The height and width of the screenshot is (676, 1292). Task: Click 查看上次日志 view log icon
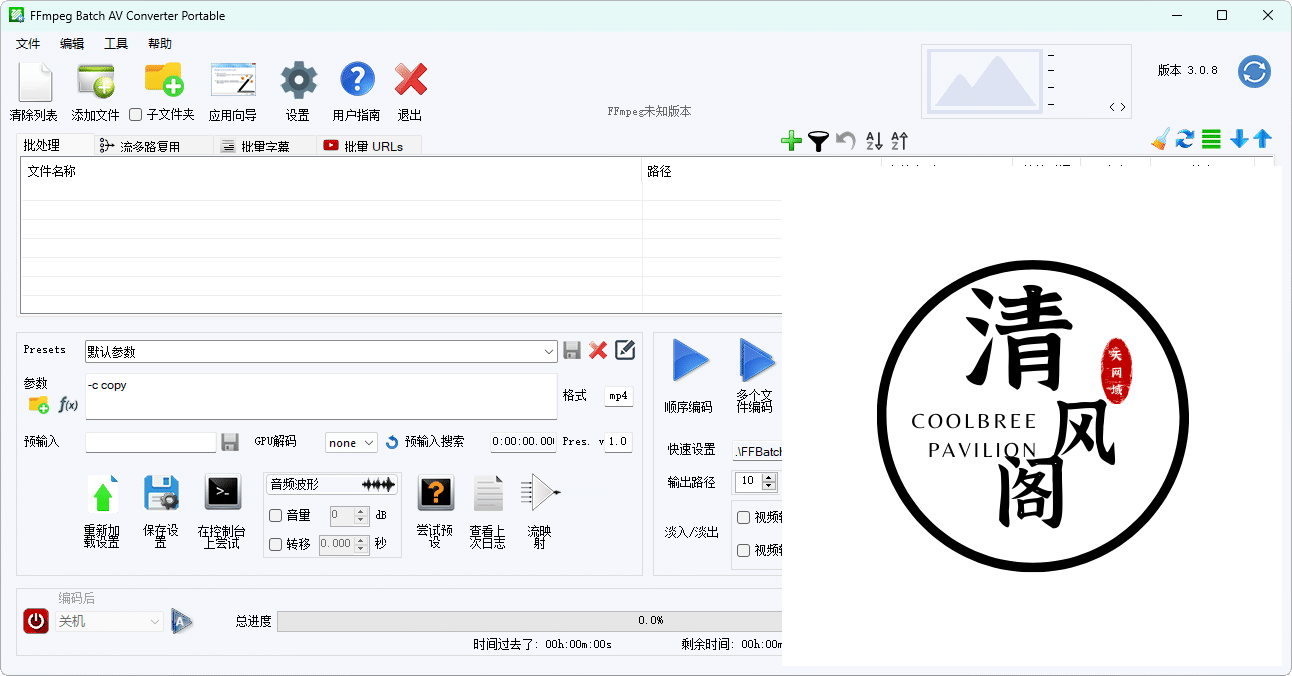pos(488,493)
